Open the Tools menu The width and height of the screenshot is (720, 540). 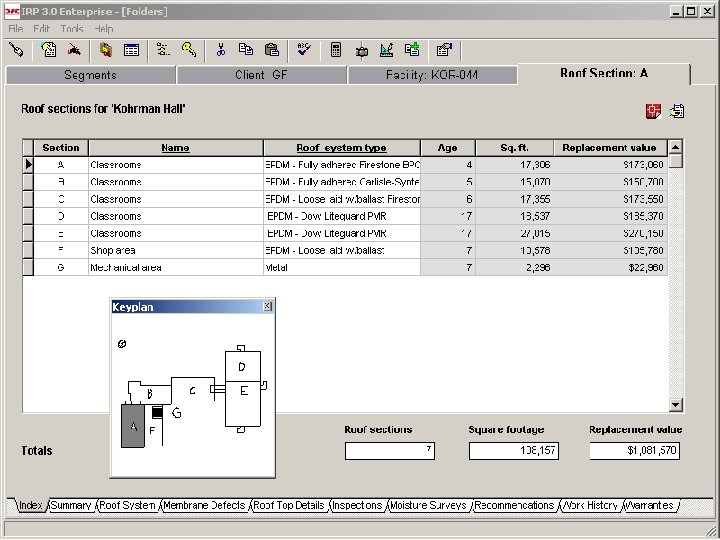(72, 29)
